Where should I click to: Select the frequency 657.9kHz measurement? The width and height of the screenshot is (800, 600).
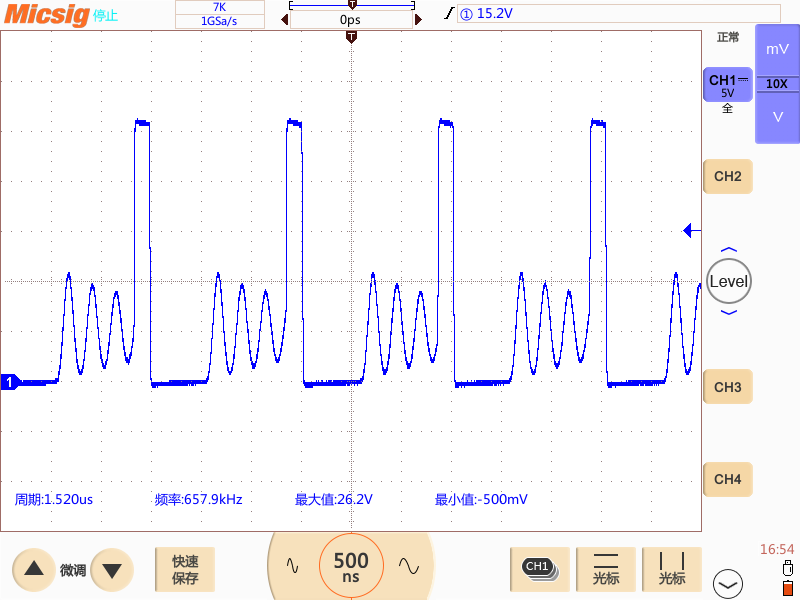pyautogui.click(x=198, y=499)
